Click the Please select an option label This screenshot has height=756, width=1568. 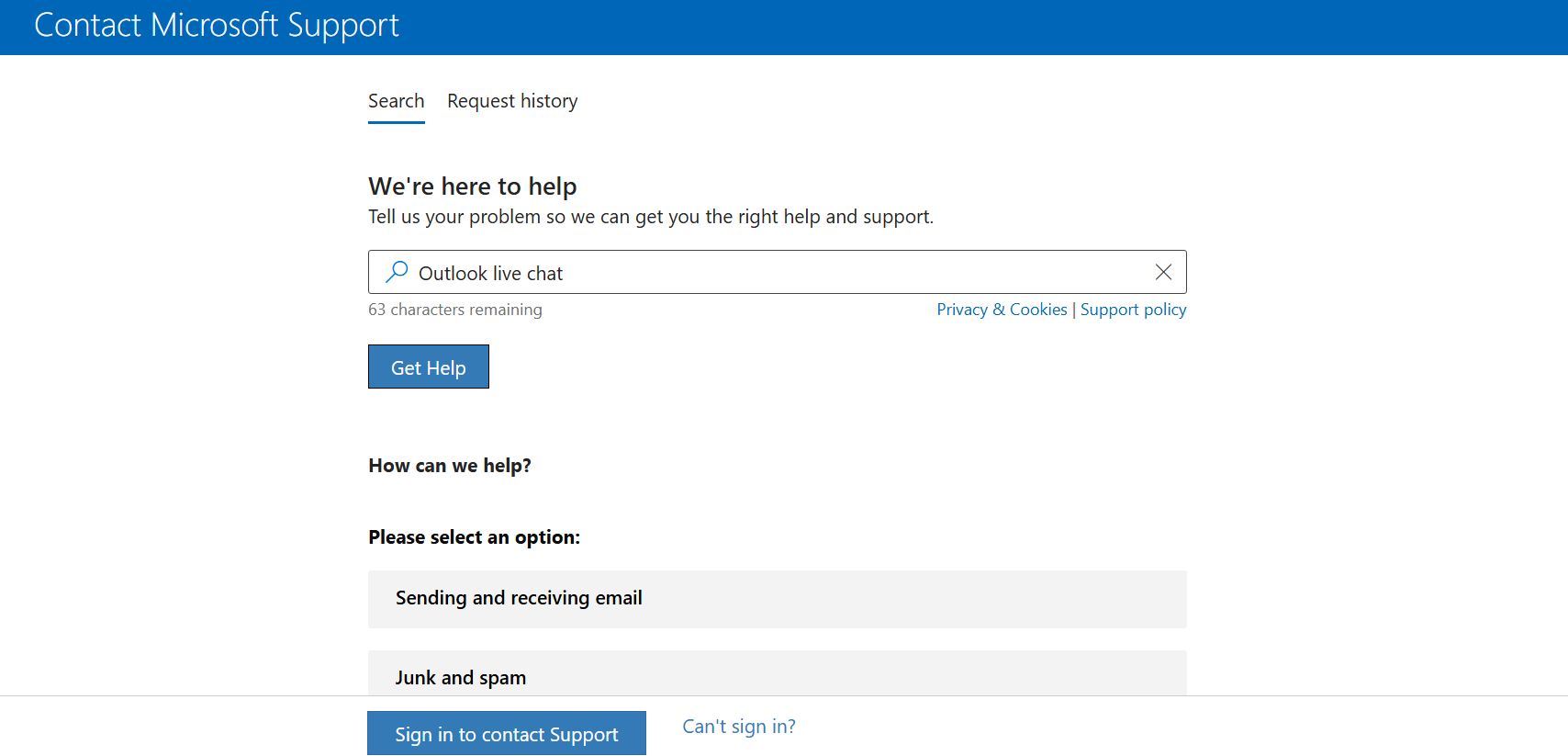click(475, 537)
